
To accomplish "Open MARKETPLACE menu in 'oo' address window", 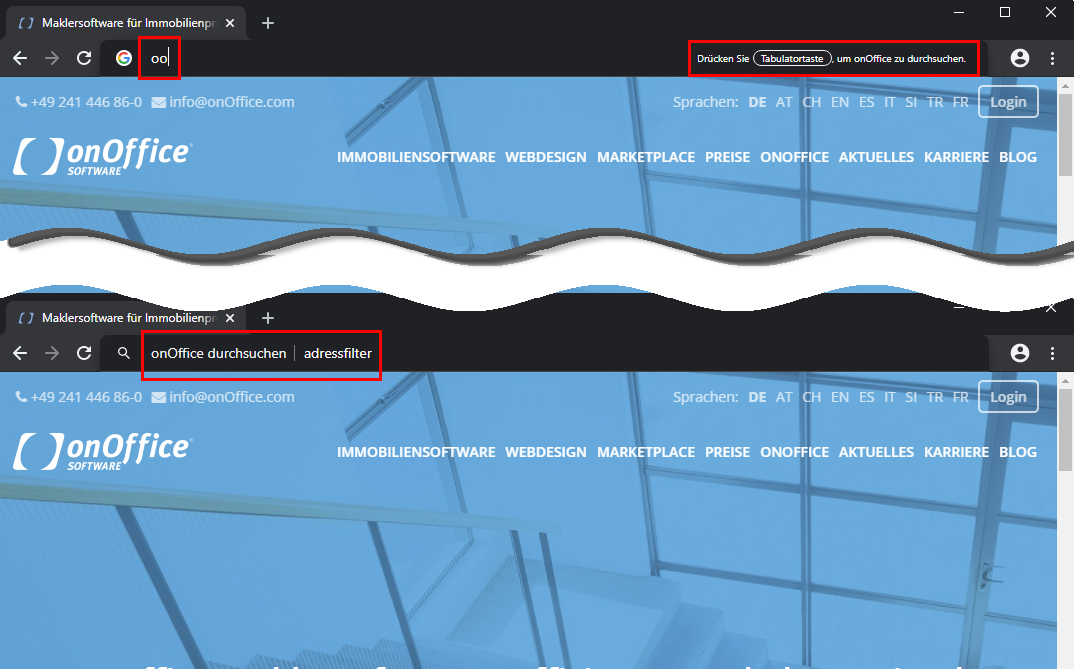I will point(646,157).
